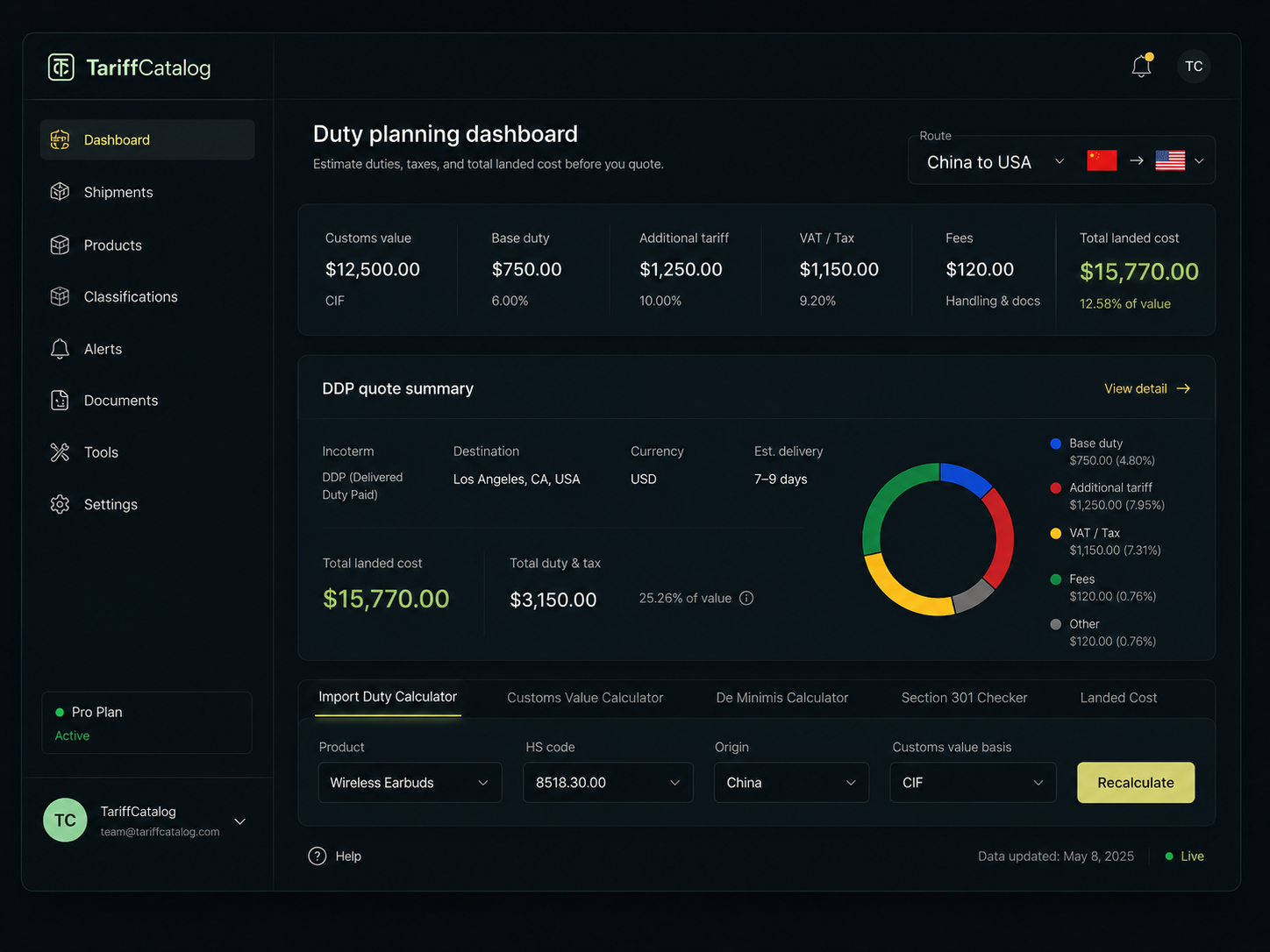Click the VAT / Tax $1,150.00 value

838,269
